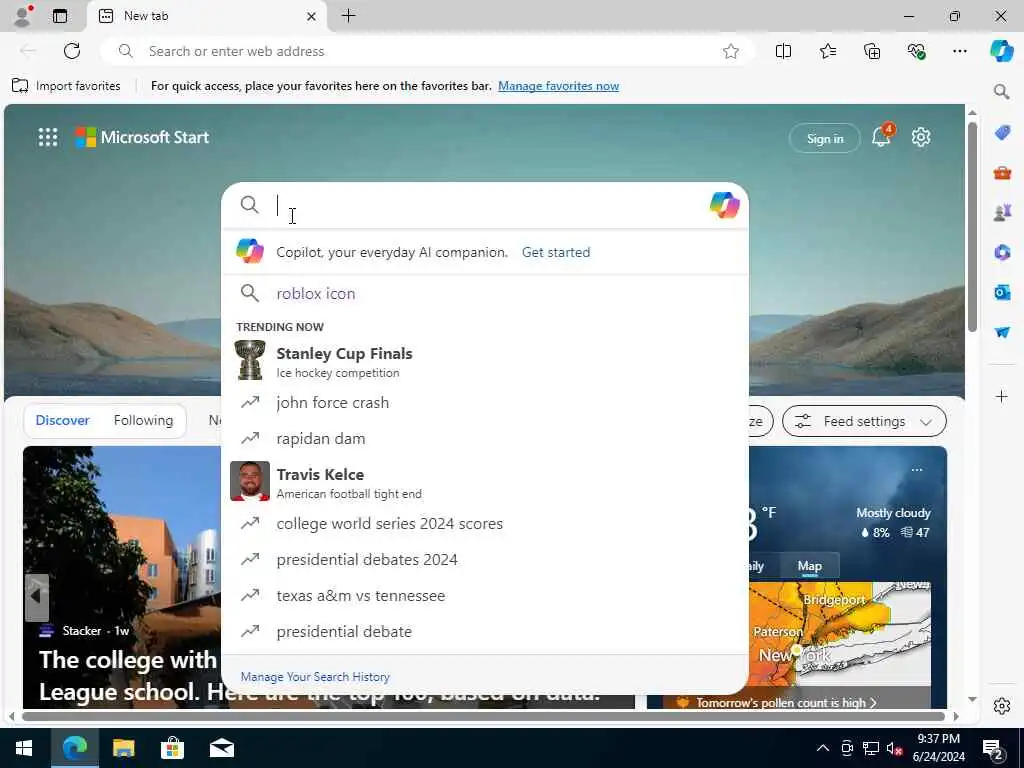Open Manage Your Search History link
This screenshot has width=1024, height=768.
315,677
